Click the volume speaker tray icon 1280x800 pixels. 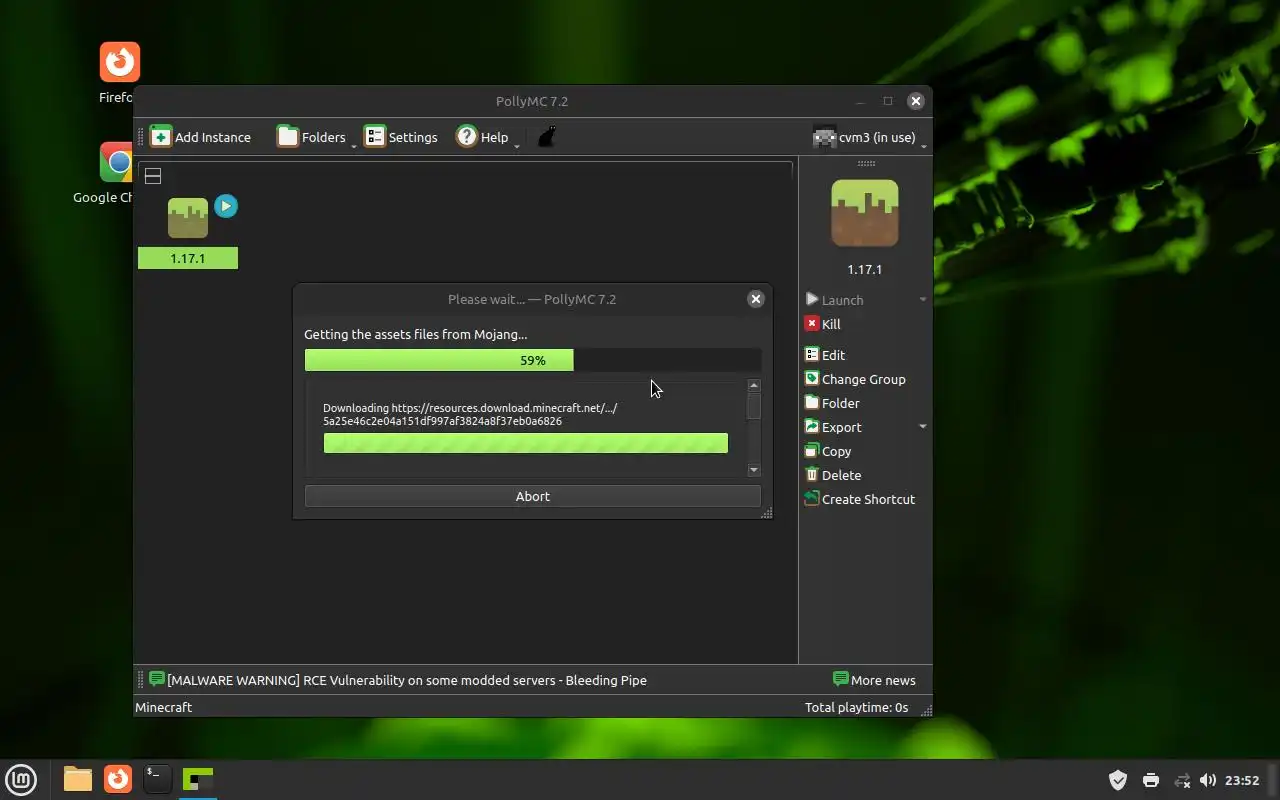(1208, 780)
